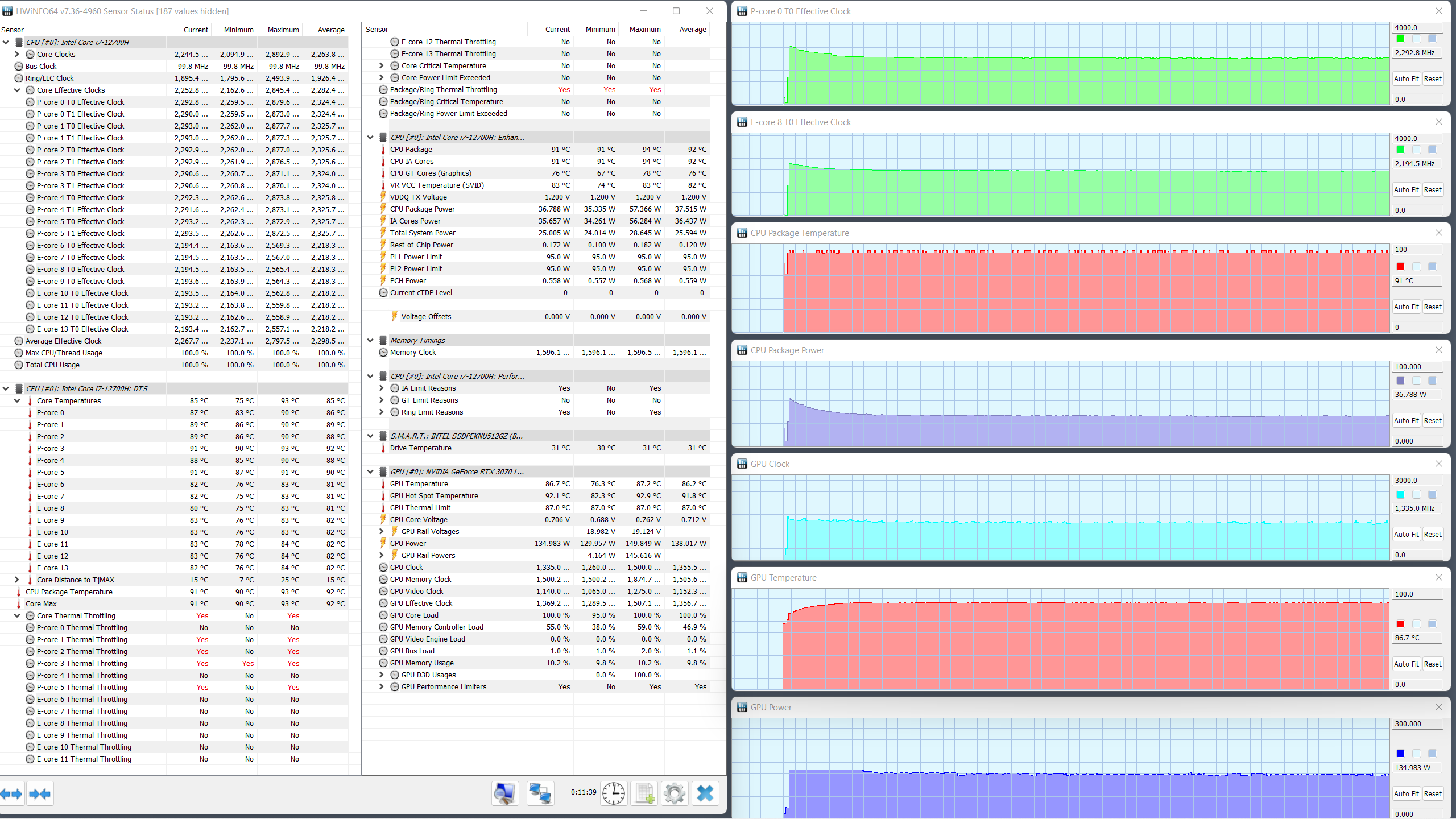The image size is (1456, 819).
Task: Toggle the middle checkbox in CPU Package Power graph
Action: pyautogui.click(x=1417, y=380)
